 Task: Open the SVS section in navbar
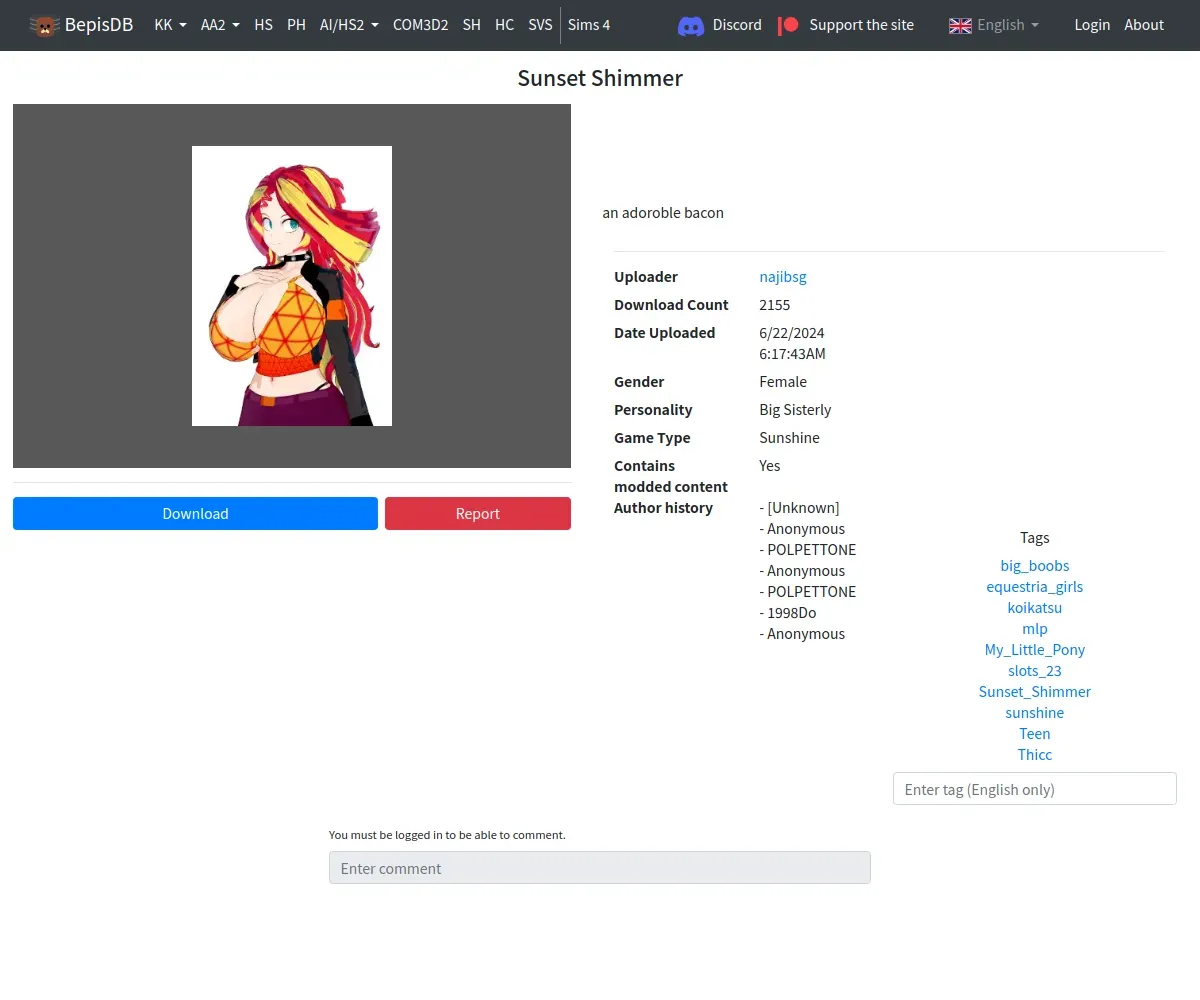coord(540,25)
